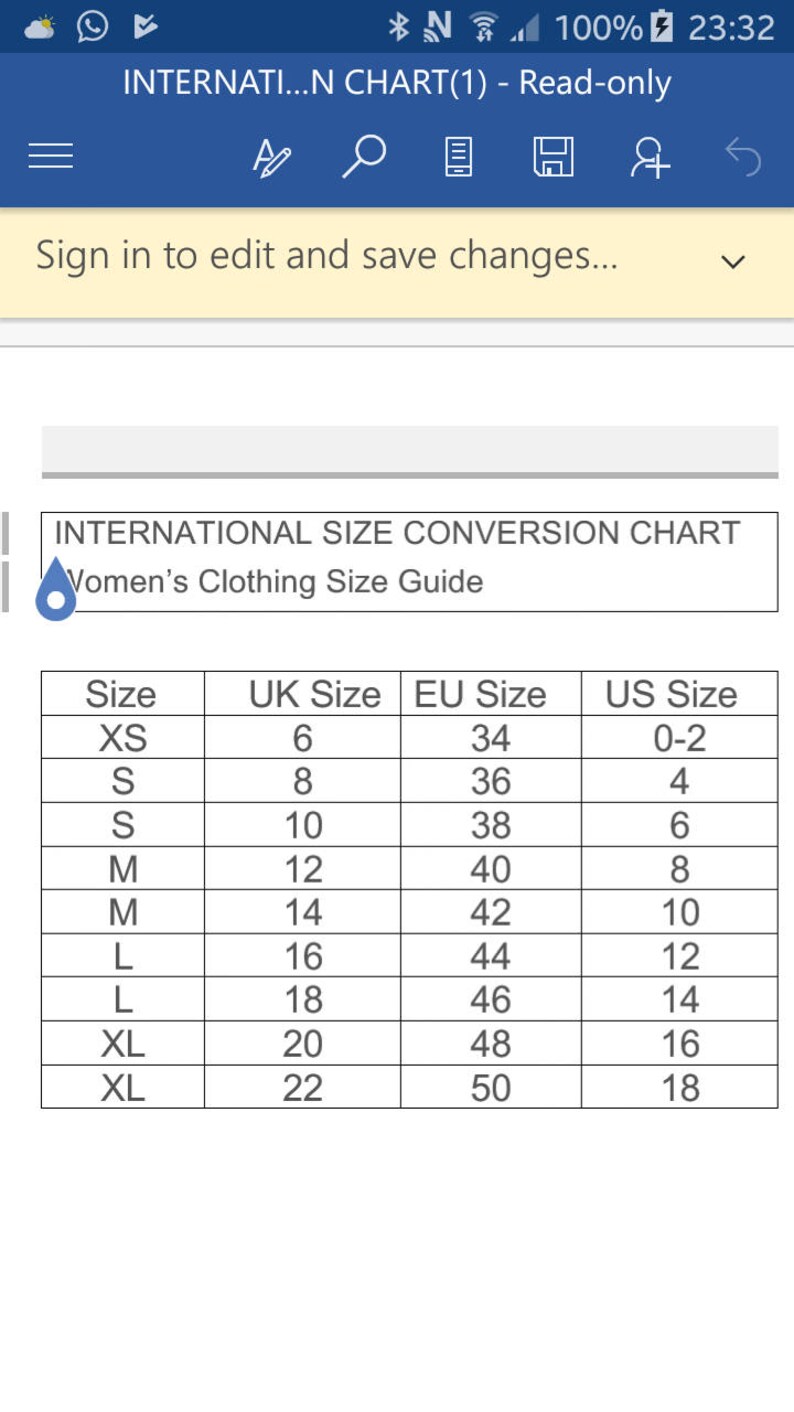The height and width of the screenshot is (1412, 794).
Task: Tap the '0-2' US size cell
Action: point(679,737)
